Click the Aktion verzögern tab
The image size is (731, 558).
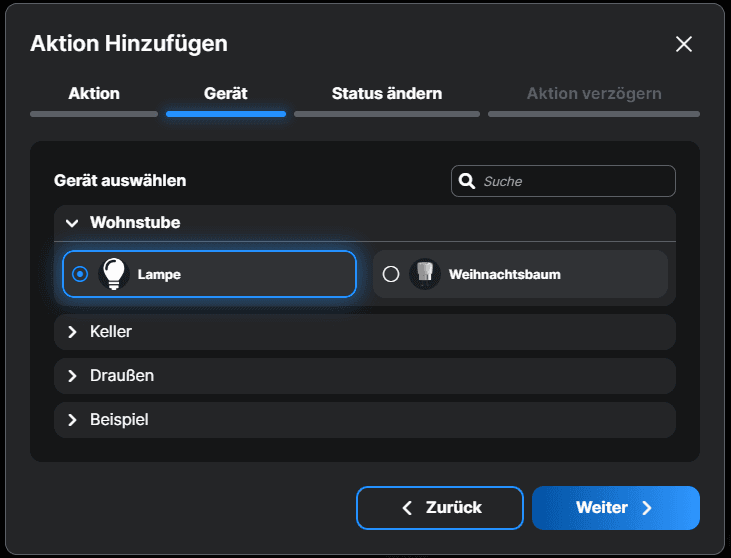[594, 94]
